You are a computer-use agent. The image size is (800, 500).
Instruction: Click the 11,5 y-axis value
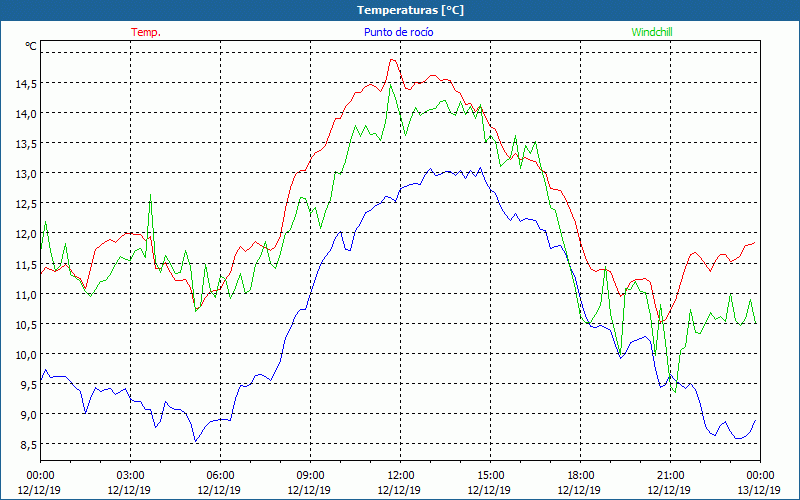pyautogui.click(x=26, y=265)
